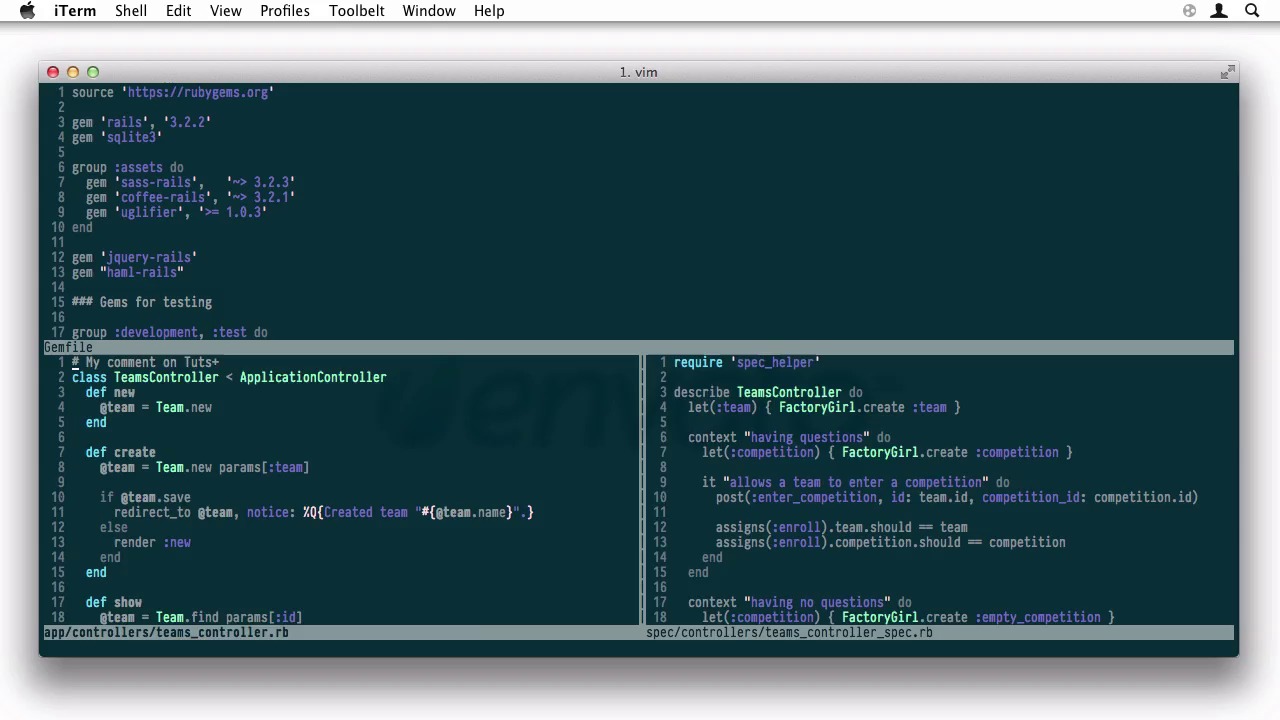This screenshot has height=720, width=1280.
Task: Open the Shell menu
Action: tap(131, 11)
